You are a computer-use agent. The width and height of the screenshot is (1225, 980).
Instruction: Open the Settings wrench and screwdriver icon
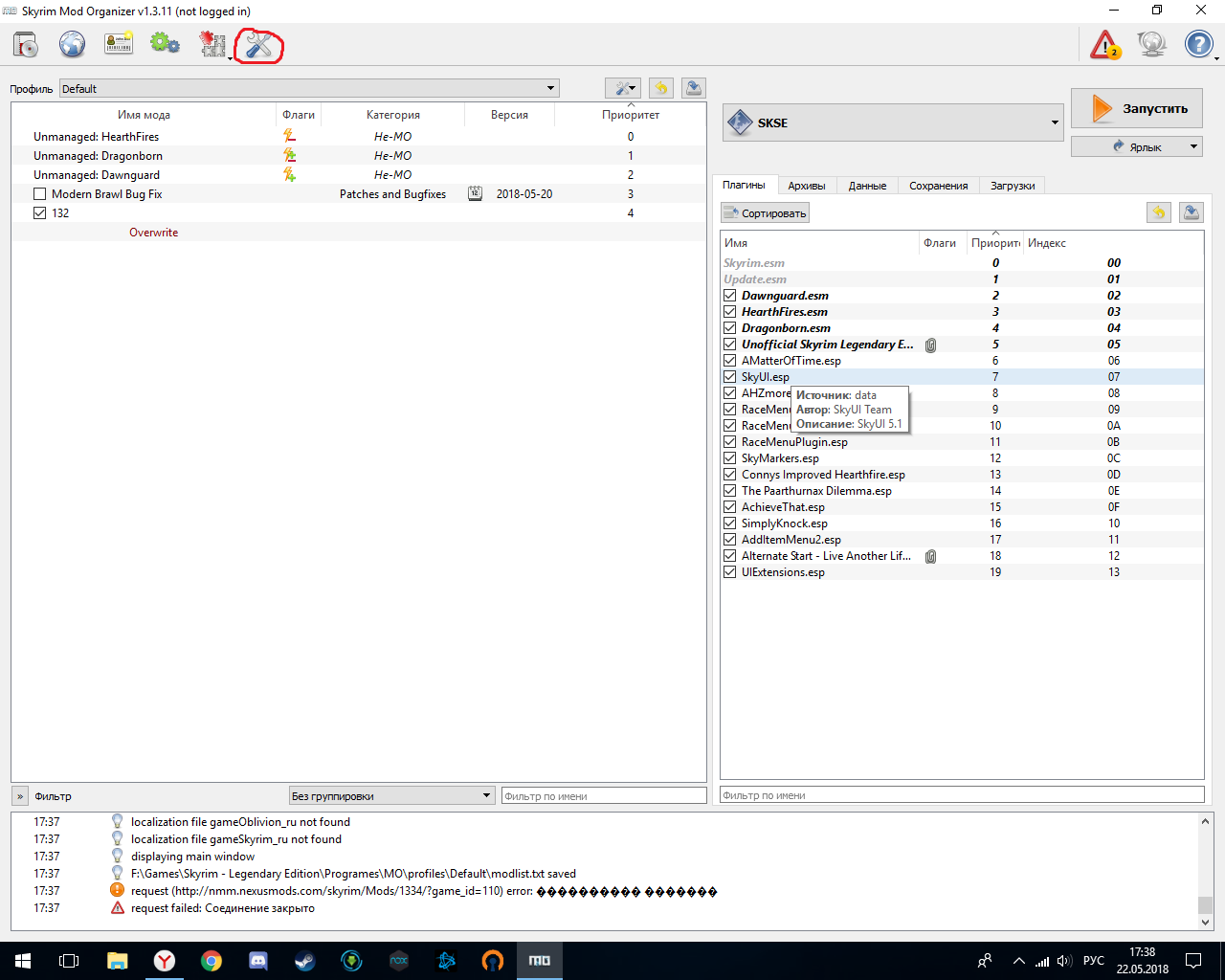point(259,44)
